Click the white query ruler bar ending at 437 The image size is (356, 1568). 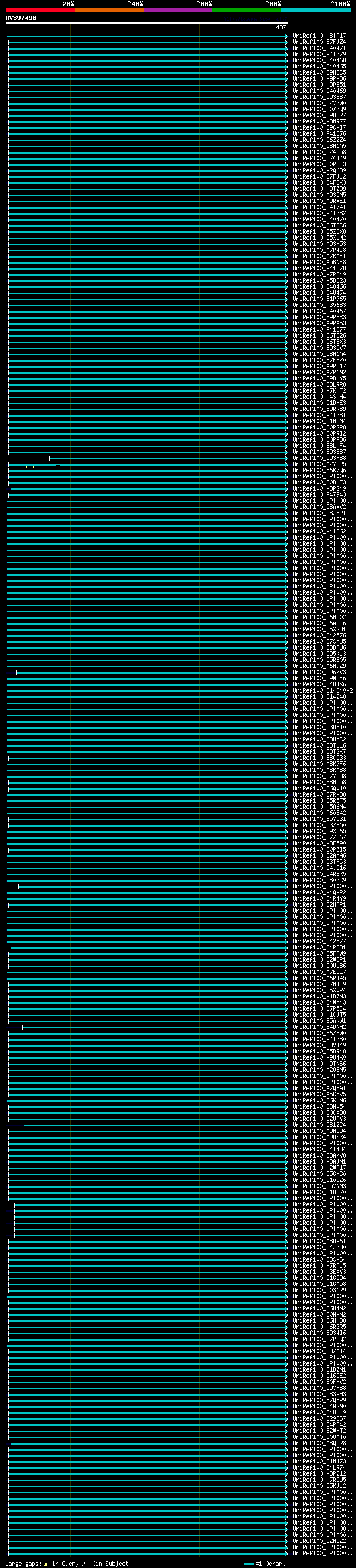coord(147,23)
